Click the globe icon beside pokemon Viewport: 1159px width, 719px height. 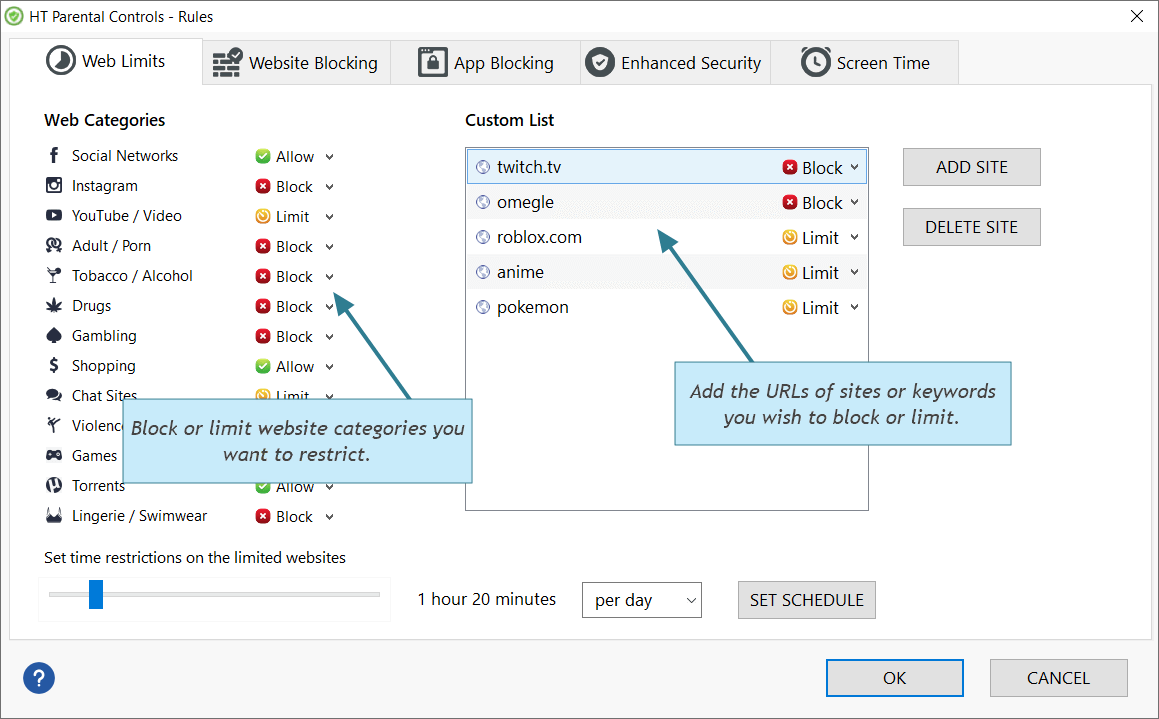tap(483, 307)
